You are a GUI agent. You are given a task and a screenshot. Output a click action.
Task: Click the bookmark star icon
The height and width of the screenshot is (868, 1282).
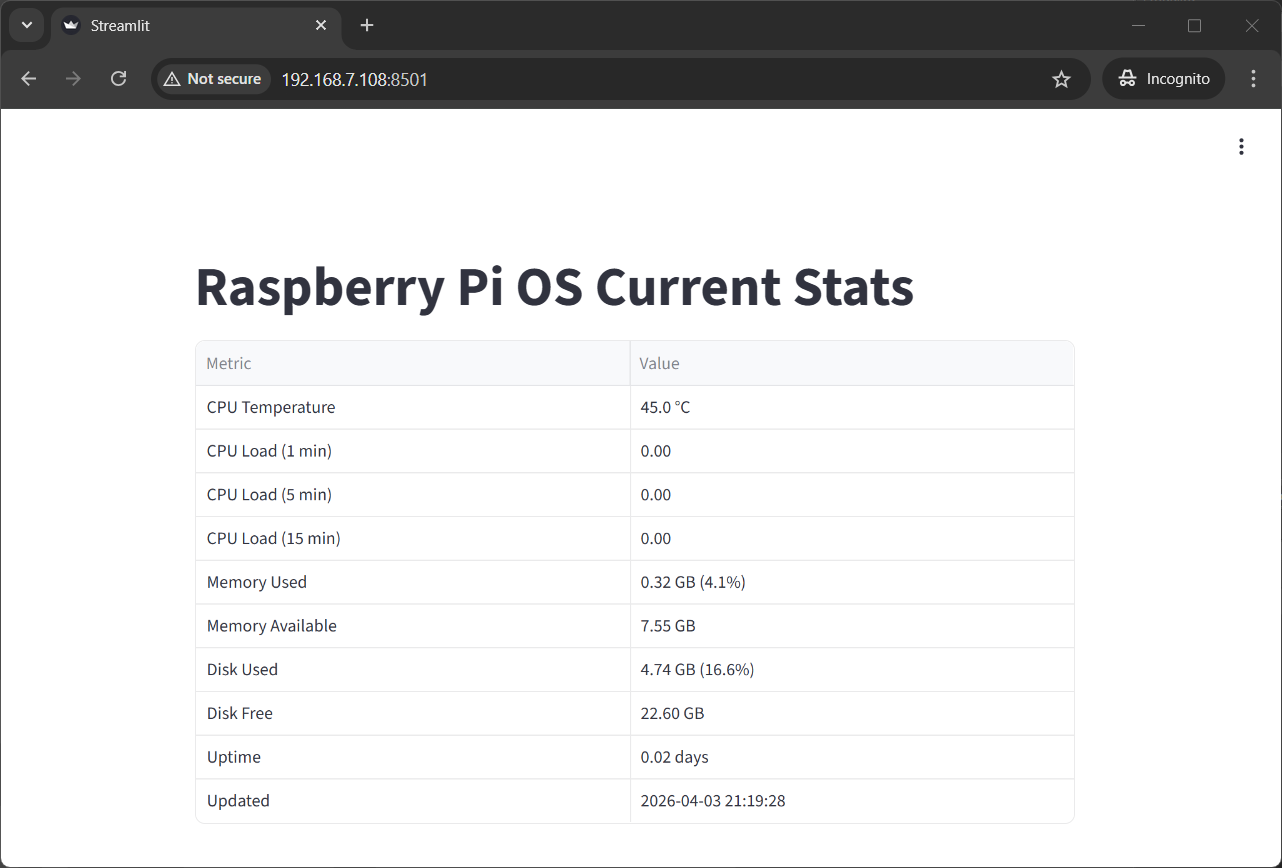tap(1061, 78)
